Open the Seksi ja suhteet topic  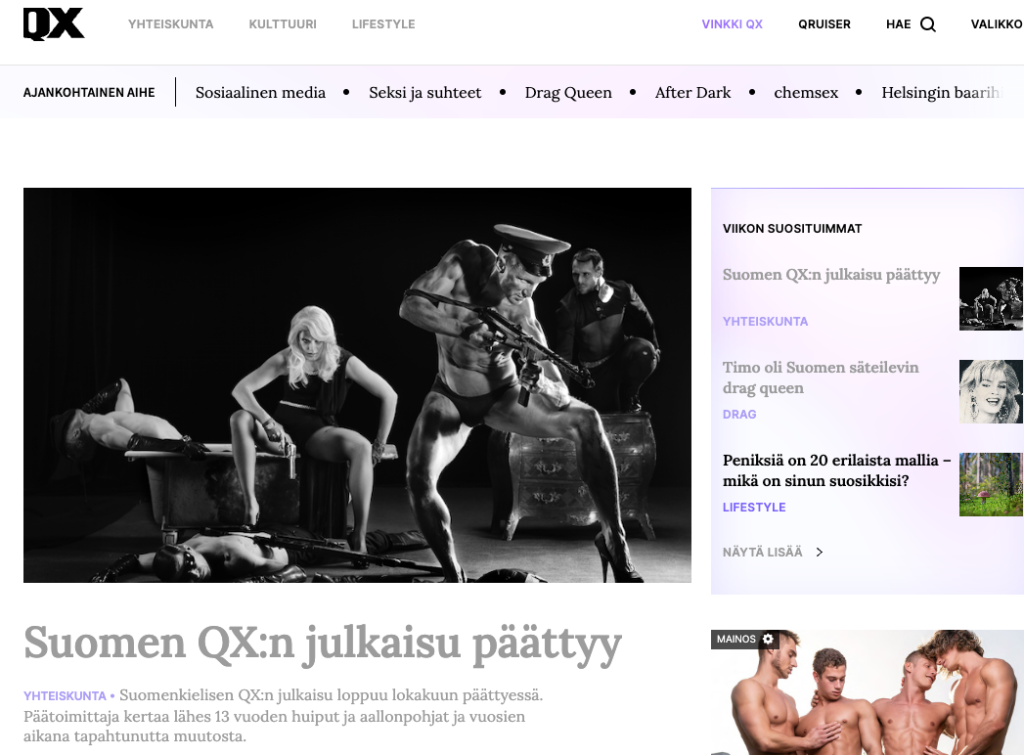tap(425, 92)
